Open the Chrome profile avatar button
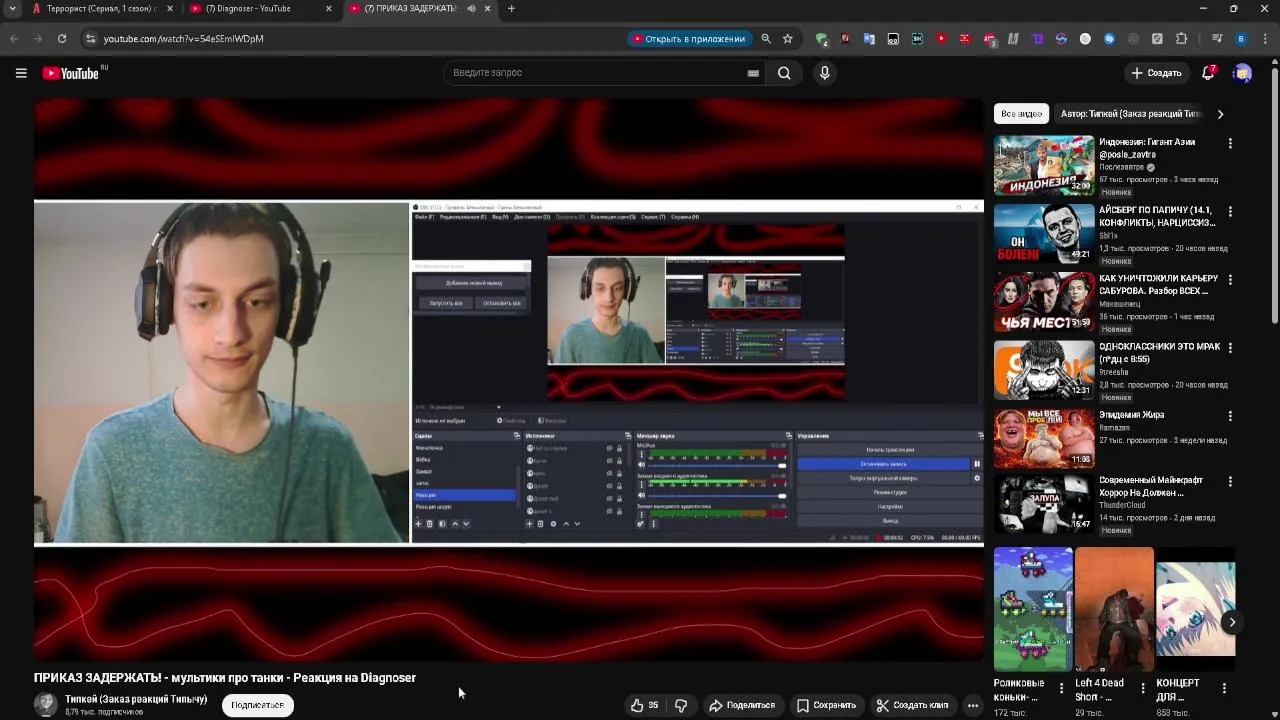The image size is (1280, 720). [x=1241, y=39]
